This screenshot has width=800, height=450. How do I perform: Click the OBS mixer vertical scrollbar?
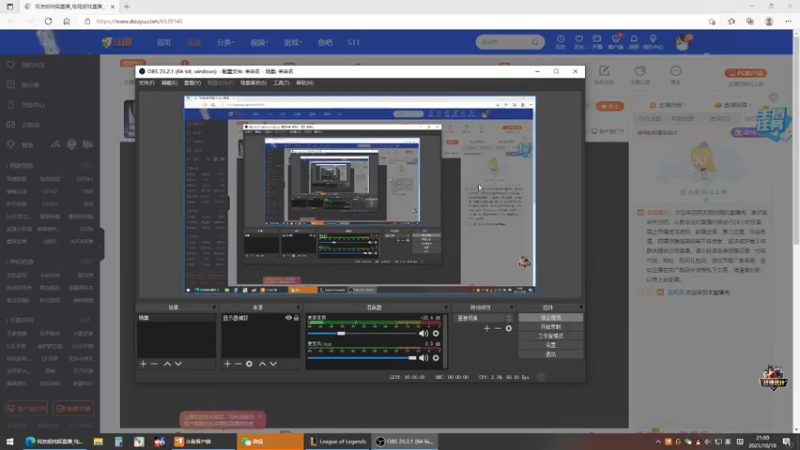pos(445,341)
